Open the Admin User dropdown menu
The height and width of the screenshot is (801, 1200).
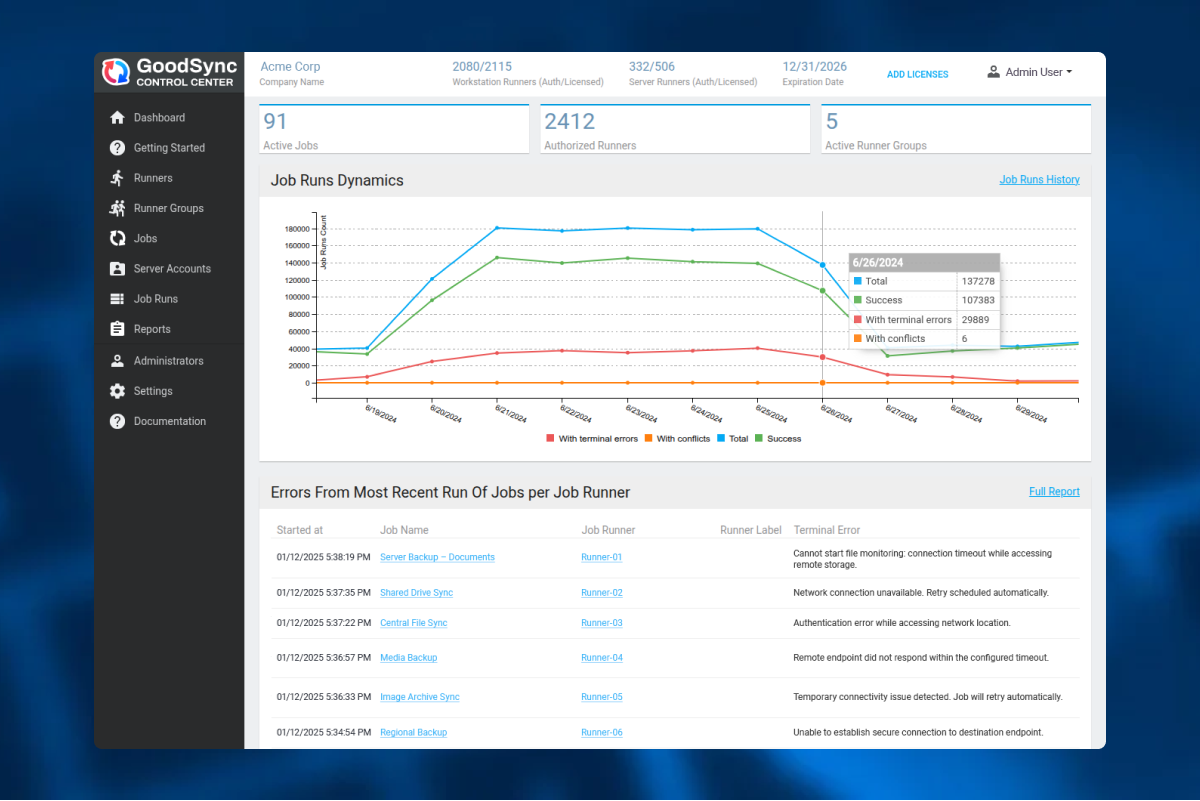tap(1030, 72)
